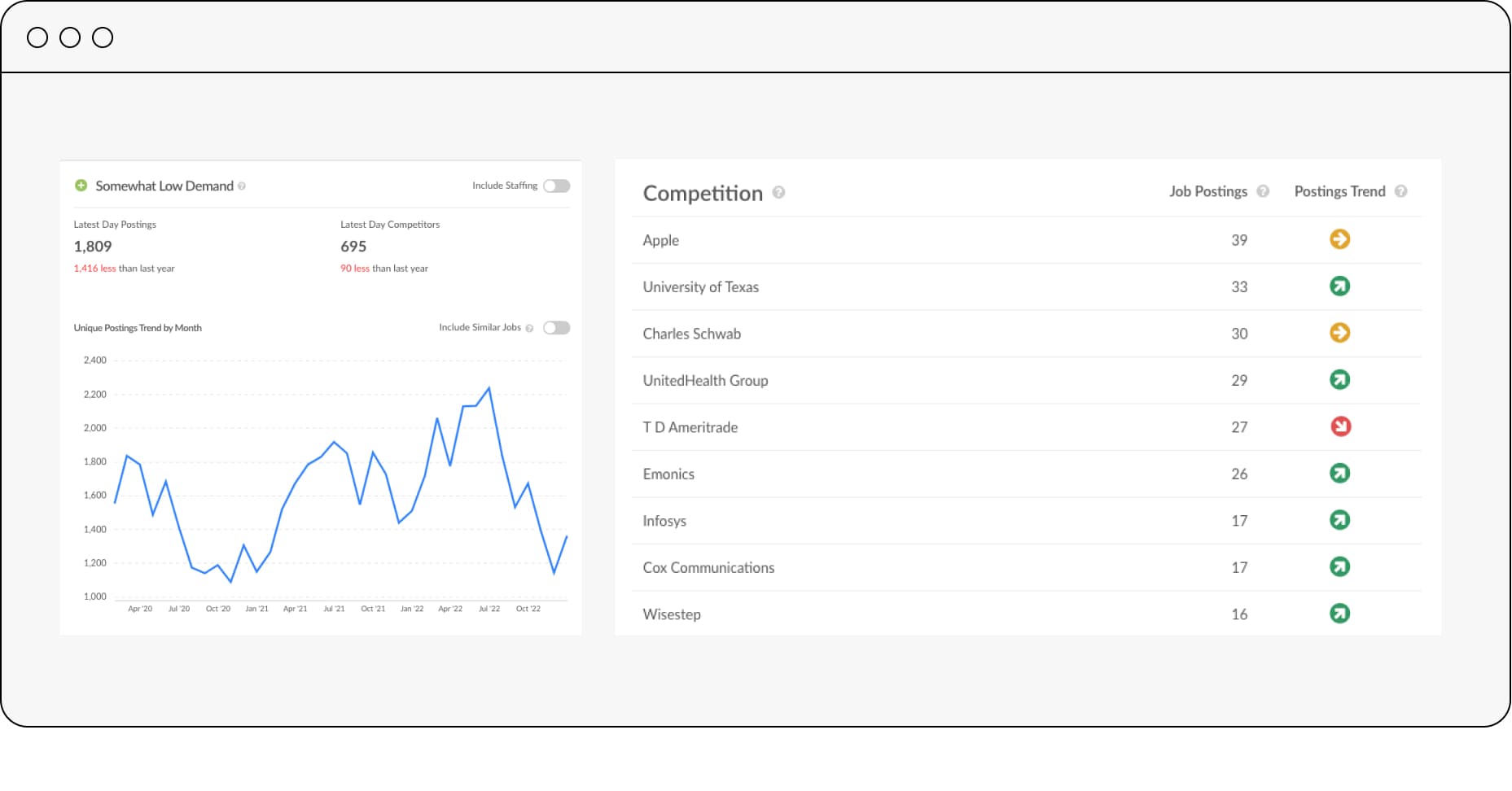Click Apple's job postings count 39
The height and width of the screenshot is (791, 1512).
1239,240
